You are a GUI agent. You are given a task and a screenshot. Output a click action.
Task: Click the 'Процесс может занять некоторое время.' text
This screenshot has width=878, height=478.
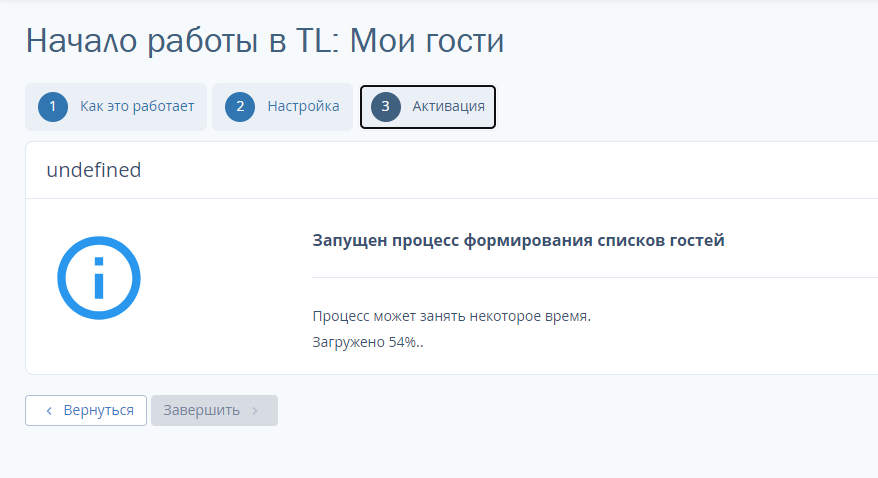pos(451,316)
